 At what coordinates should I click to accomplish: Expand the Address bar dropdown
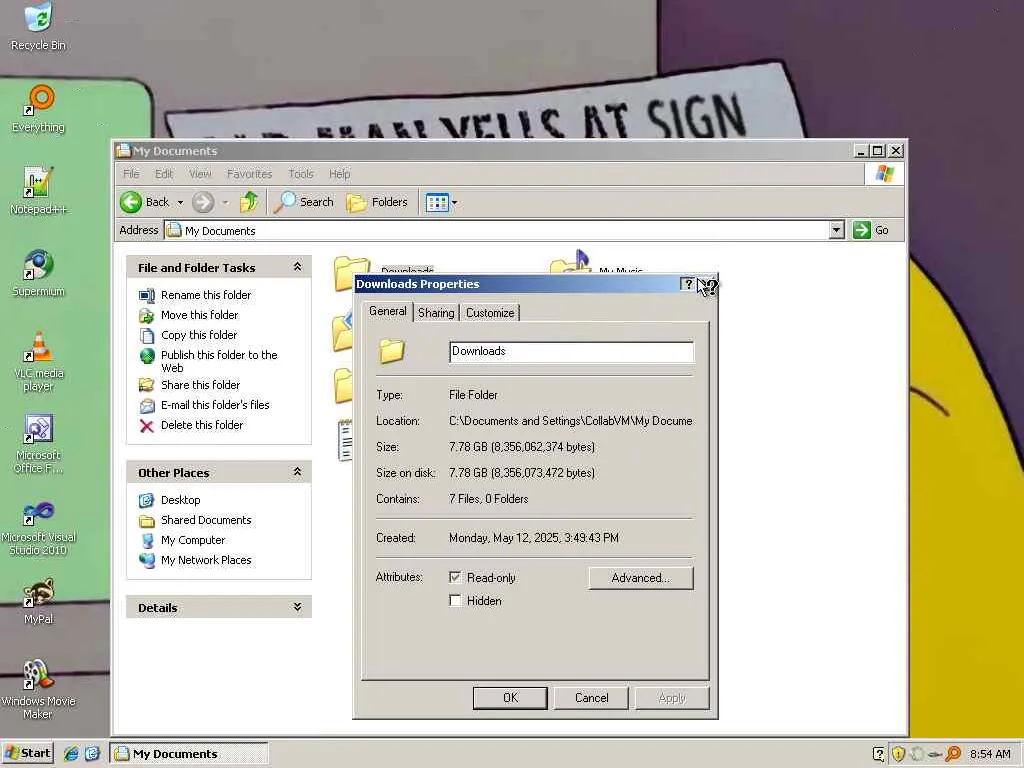[837, 230]
